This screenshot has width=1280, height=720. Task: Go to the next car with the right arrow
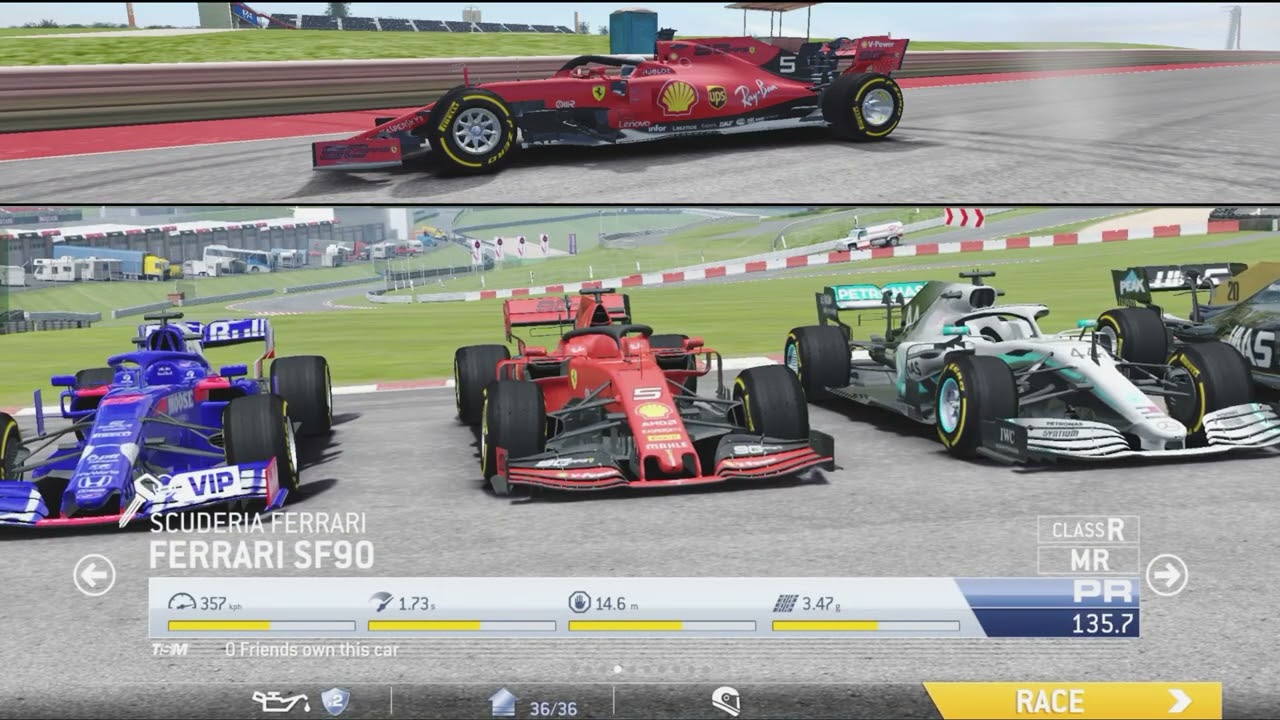1166,575
